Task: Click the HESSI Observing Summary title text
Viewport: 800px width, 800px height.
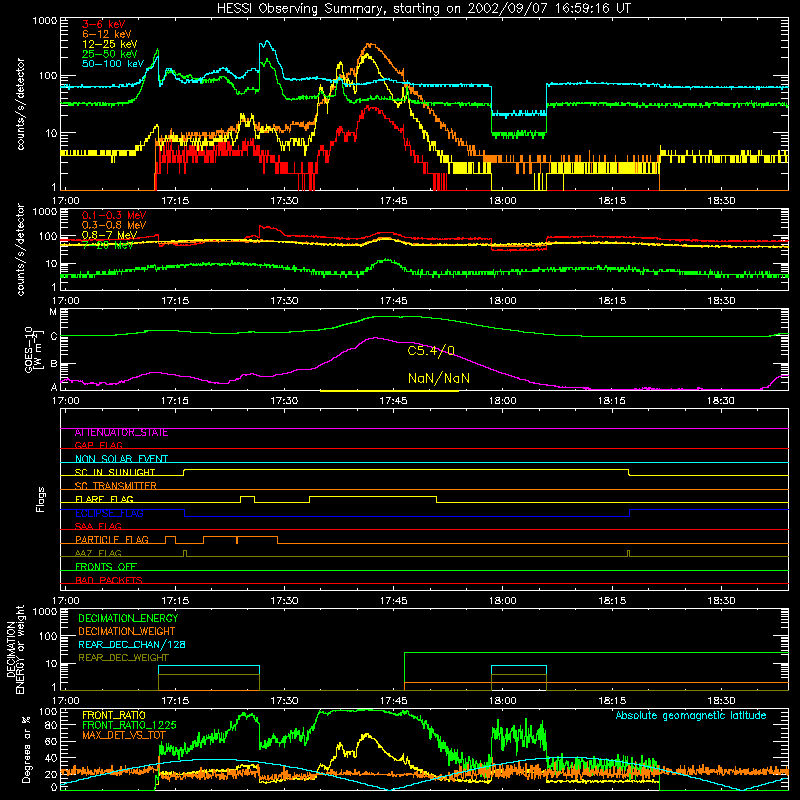Action: pos(424,9)
